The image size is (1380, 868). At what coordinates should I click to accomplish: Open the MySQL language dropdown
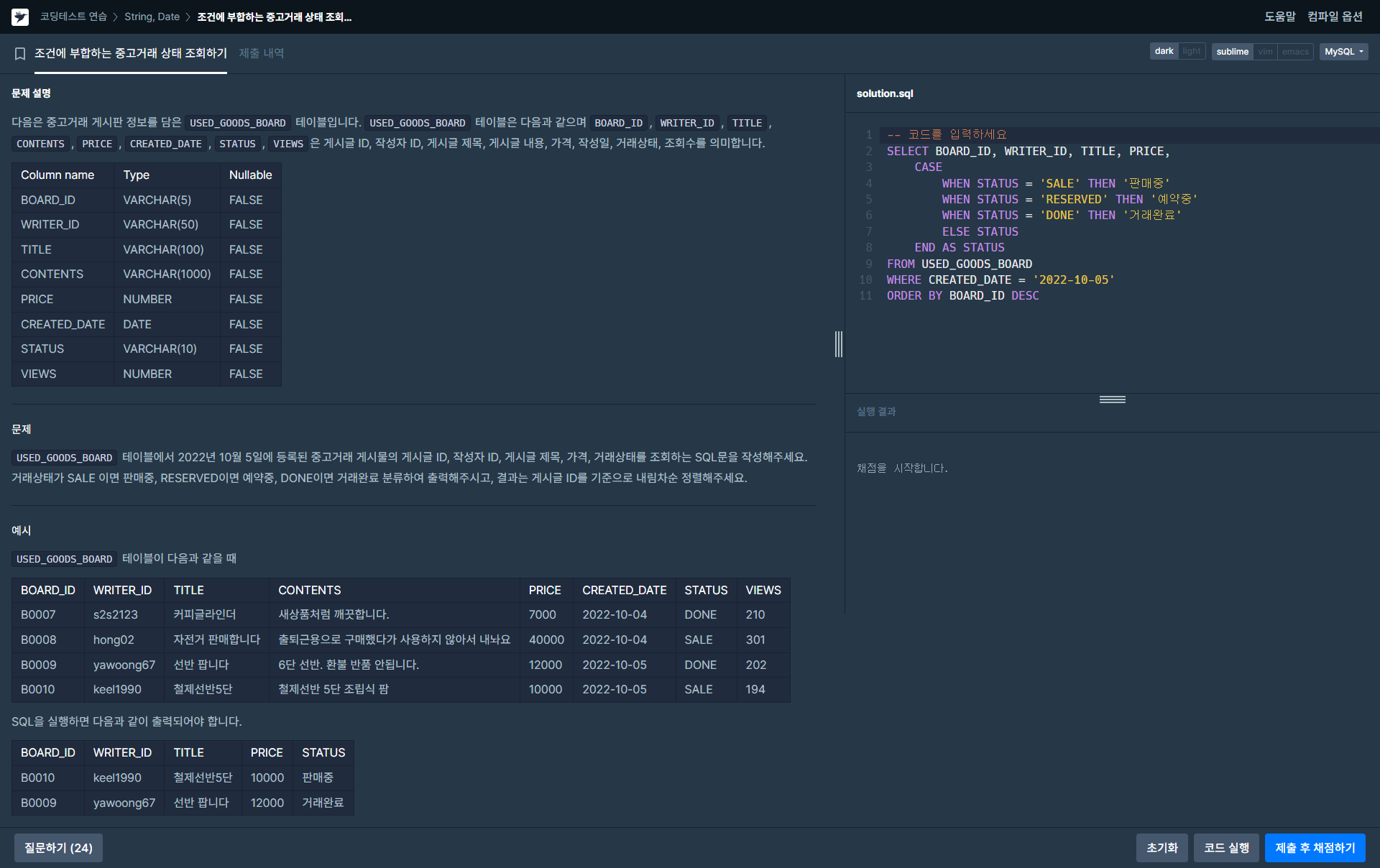coord(1343,52)
